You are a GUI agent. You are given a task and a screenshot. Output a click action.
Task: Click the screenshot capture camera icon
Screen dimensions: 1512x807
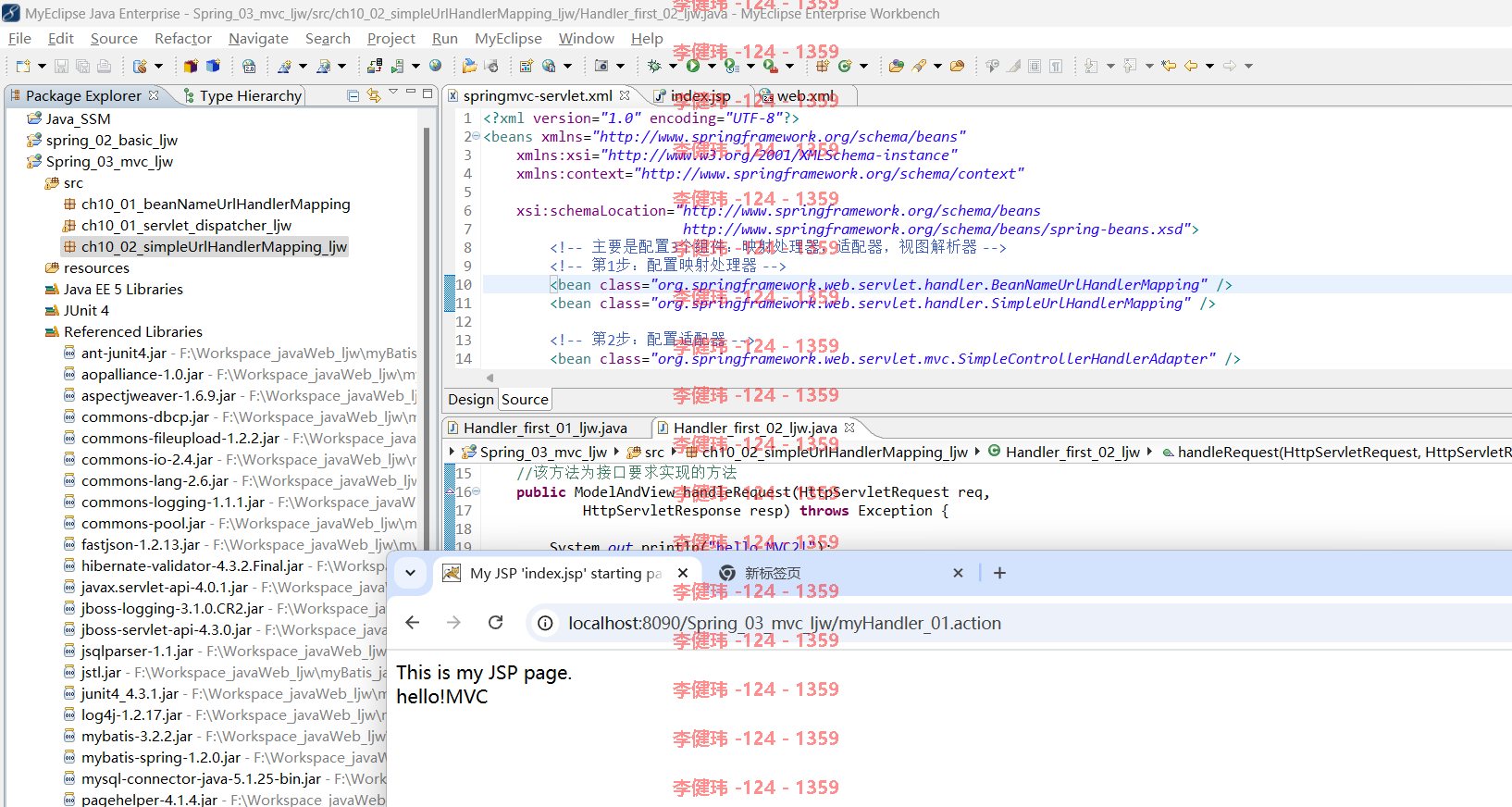click(601, 66)
